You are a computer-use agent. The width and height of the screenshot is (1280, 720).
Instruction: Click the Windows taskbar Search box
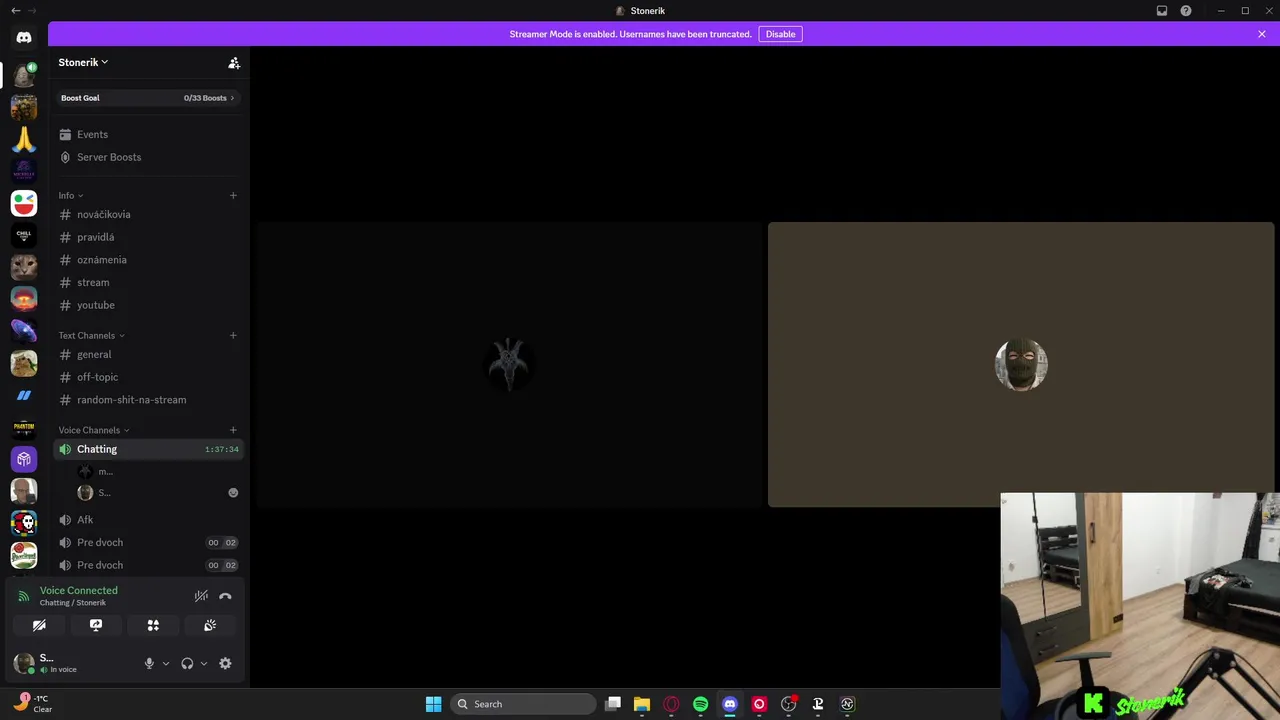tap(524, 704)
